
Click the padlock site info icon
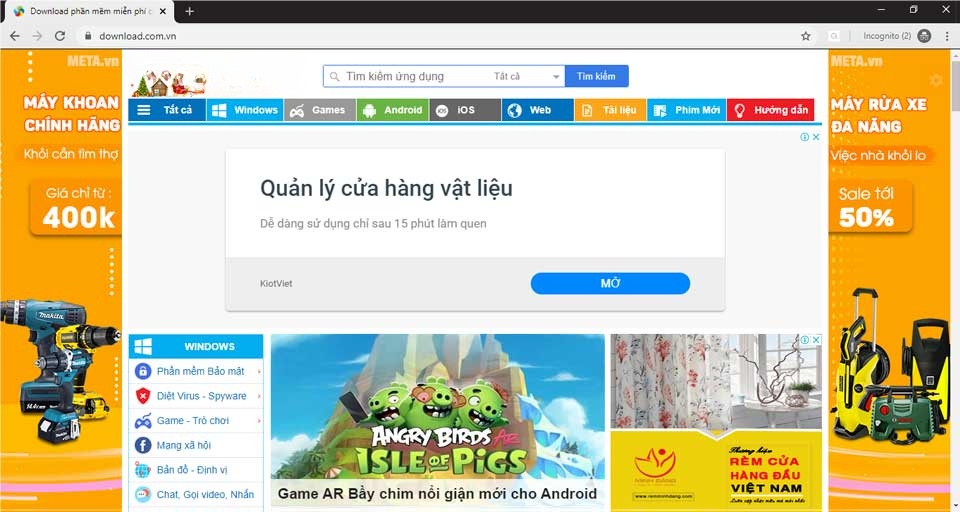coord(88,36)
